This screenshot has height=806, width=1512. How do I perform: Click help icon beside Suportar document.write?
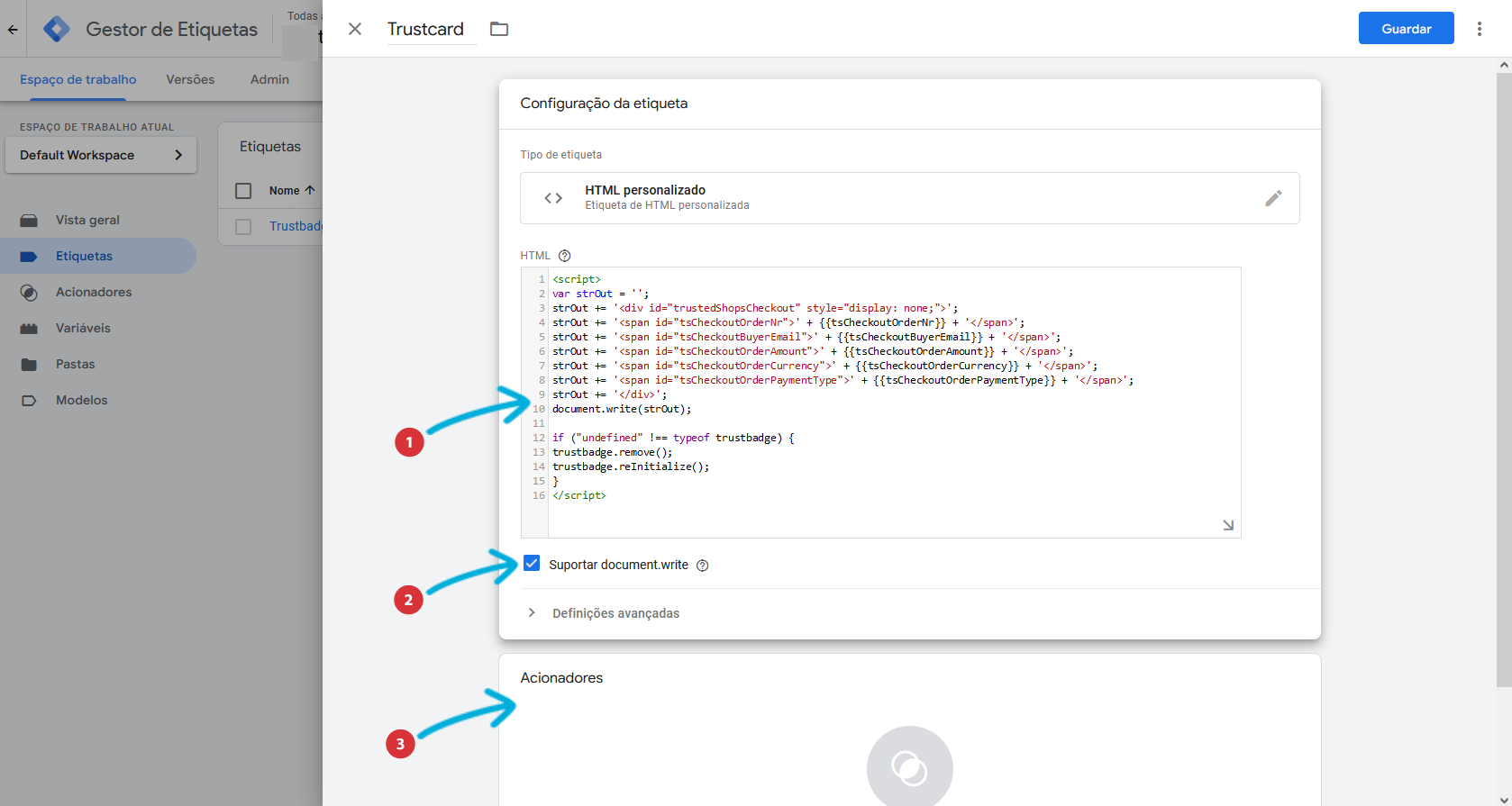point(703,566)
